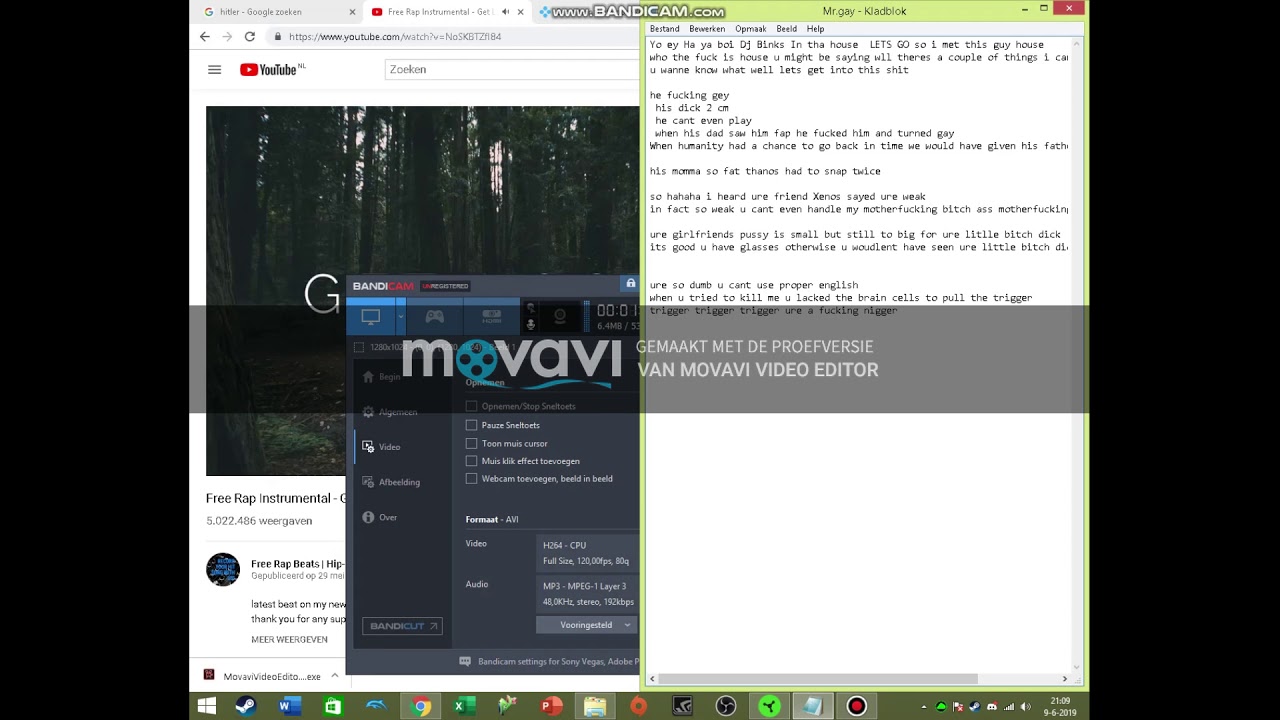
Task: Open Word from the taskbar
Action: pyautogui.click(x=289, y=706)
